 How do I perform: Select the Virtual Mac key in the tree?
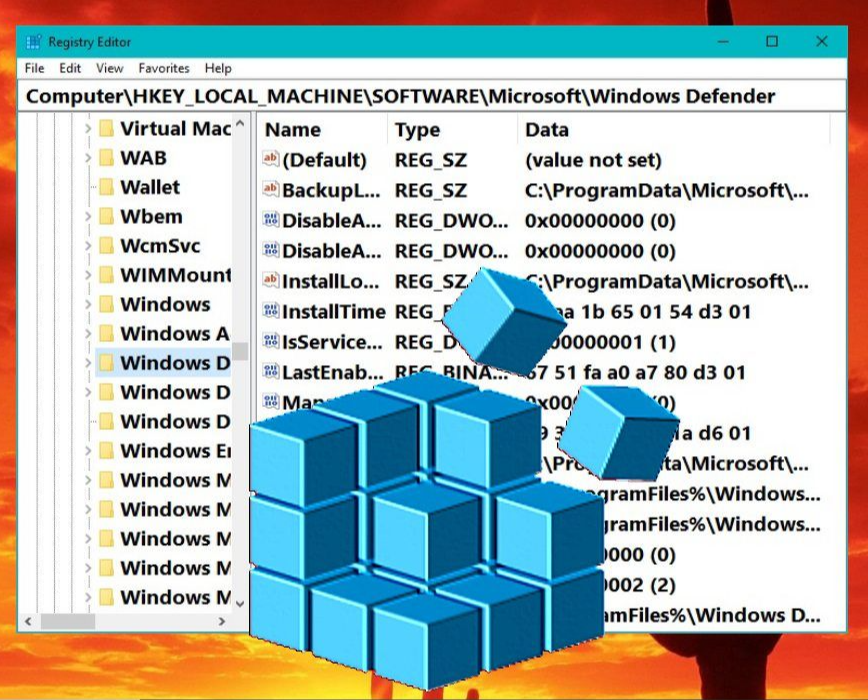tap(175, 128)
